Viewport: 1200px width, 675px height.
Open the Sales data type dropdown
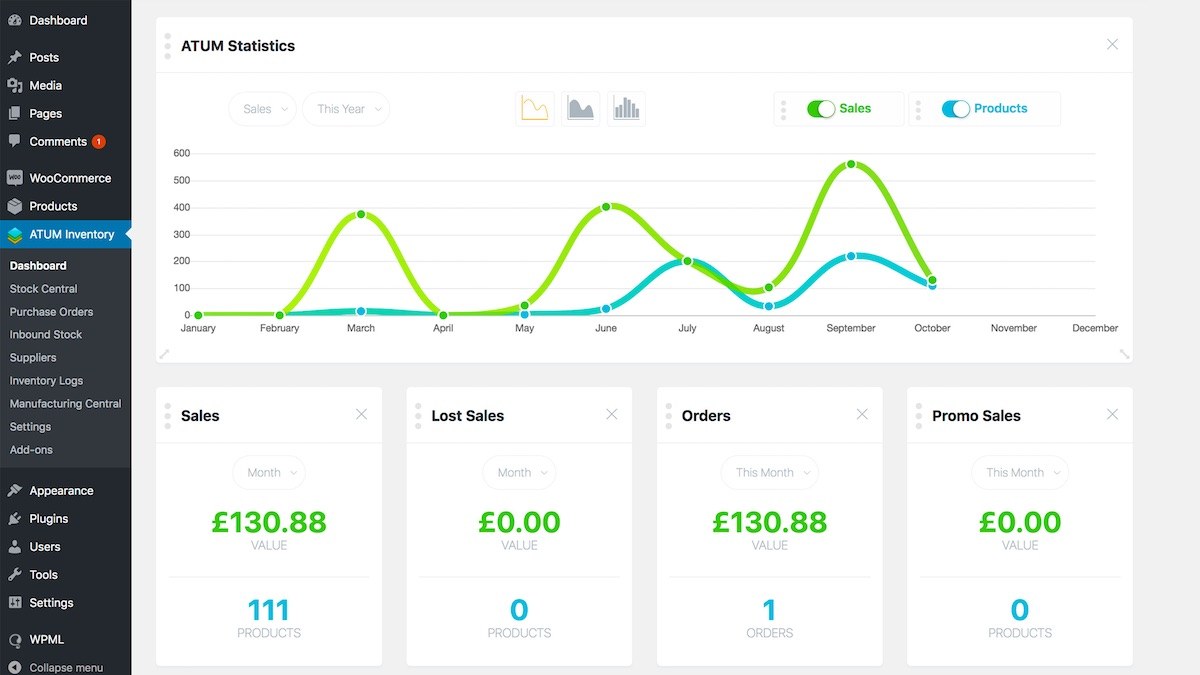[262, 109]
